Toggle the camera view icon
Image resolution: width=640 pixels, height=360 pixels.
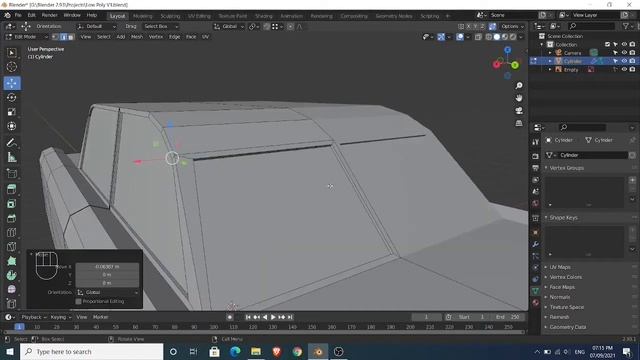point(519,111)
